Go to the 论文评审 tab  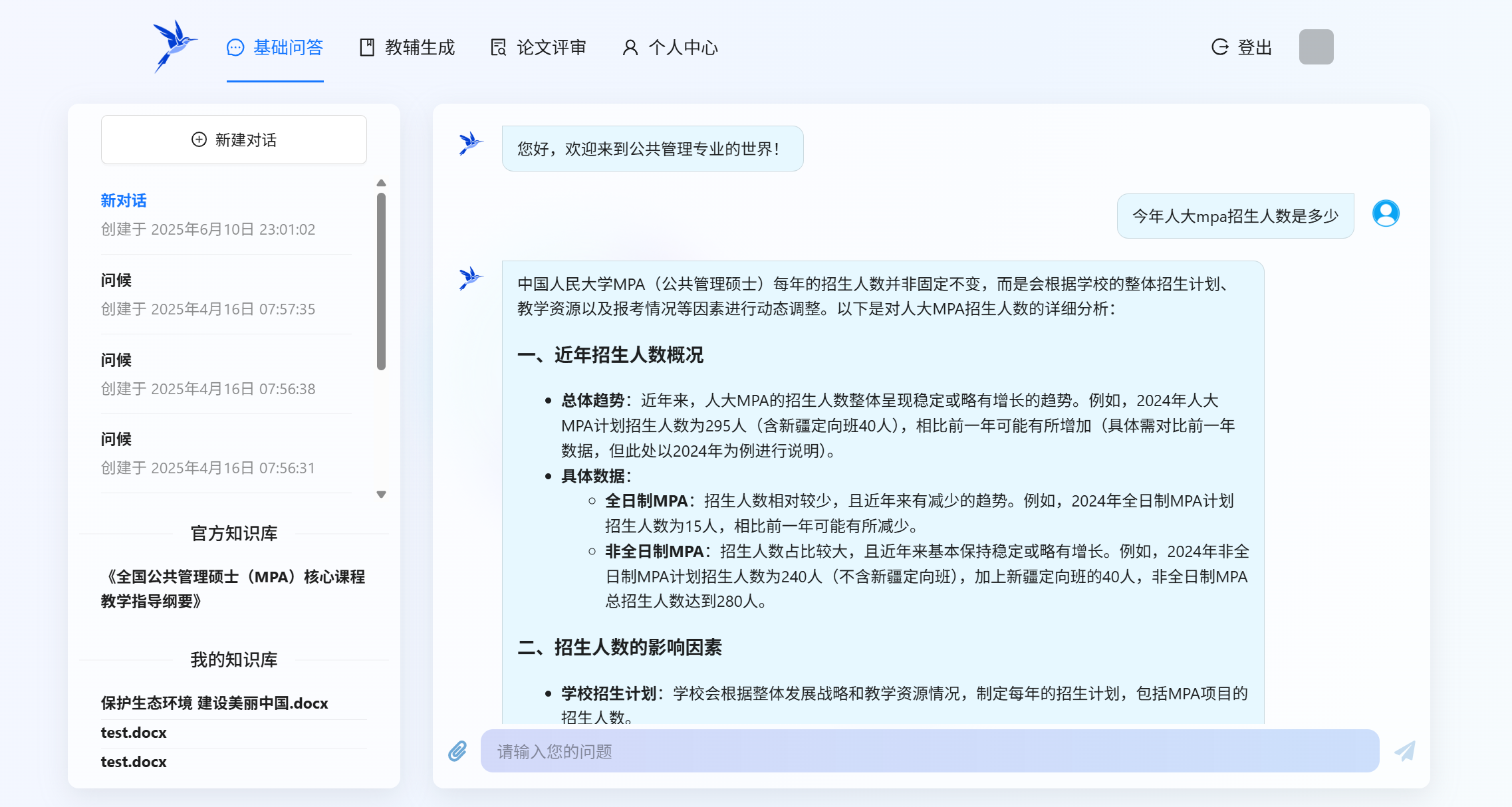click(539, 48)
